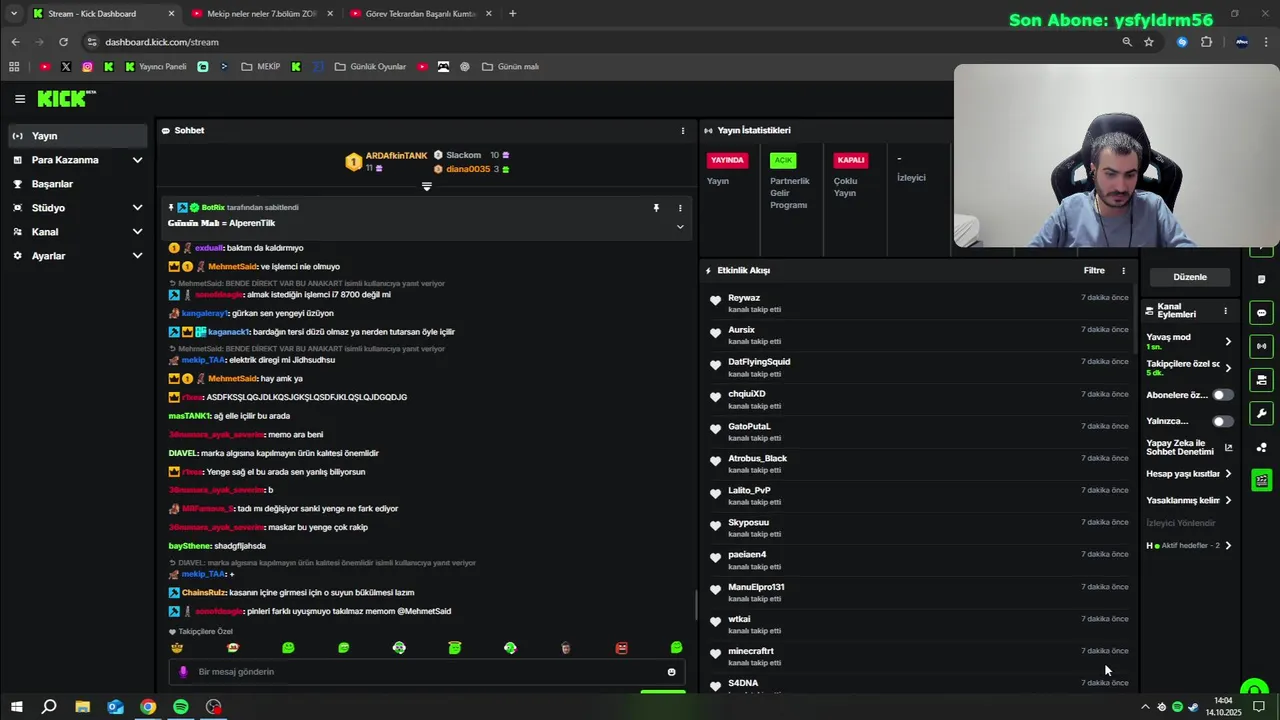Select Yayın in left sidebar
This screenshot has width=1280, height=720.
click(x=78, y=136)
